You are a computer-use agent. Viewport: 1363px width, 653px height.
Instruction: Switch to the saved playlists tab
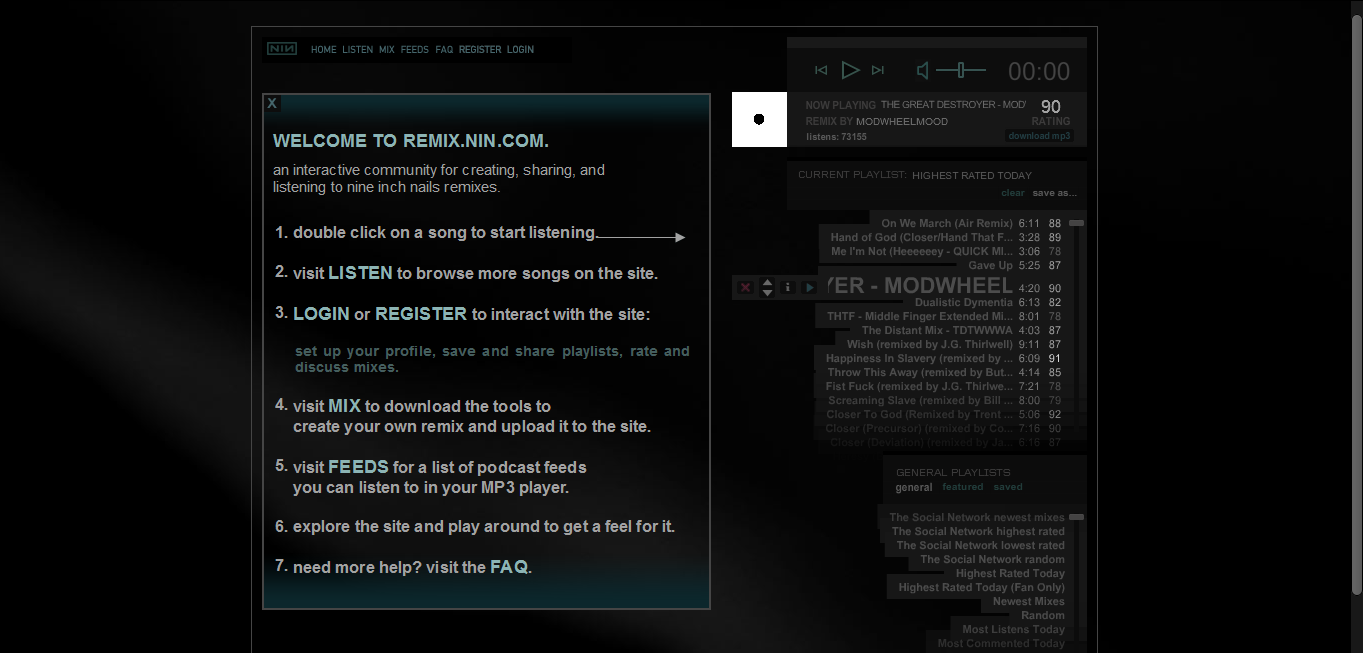pos(1008,487)
